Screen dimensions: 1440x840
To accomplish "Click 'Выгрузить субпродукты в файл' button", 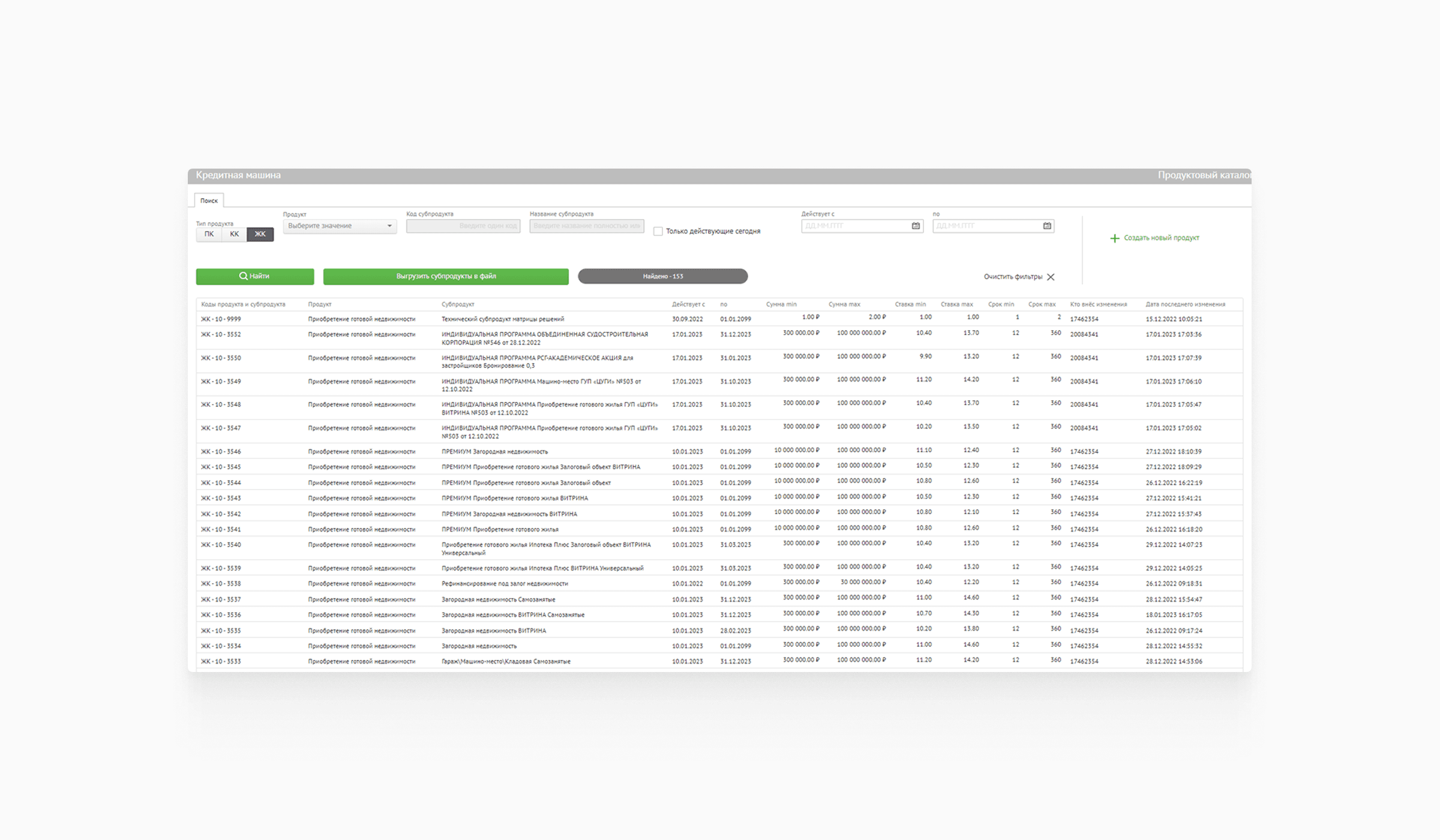I will [446, 276].
